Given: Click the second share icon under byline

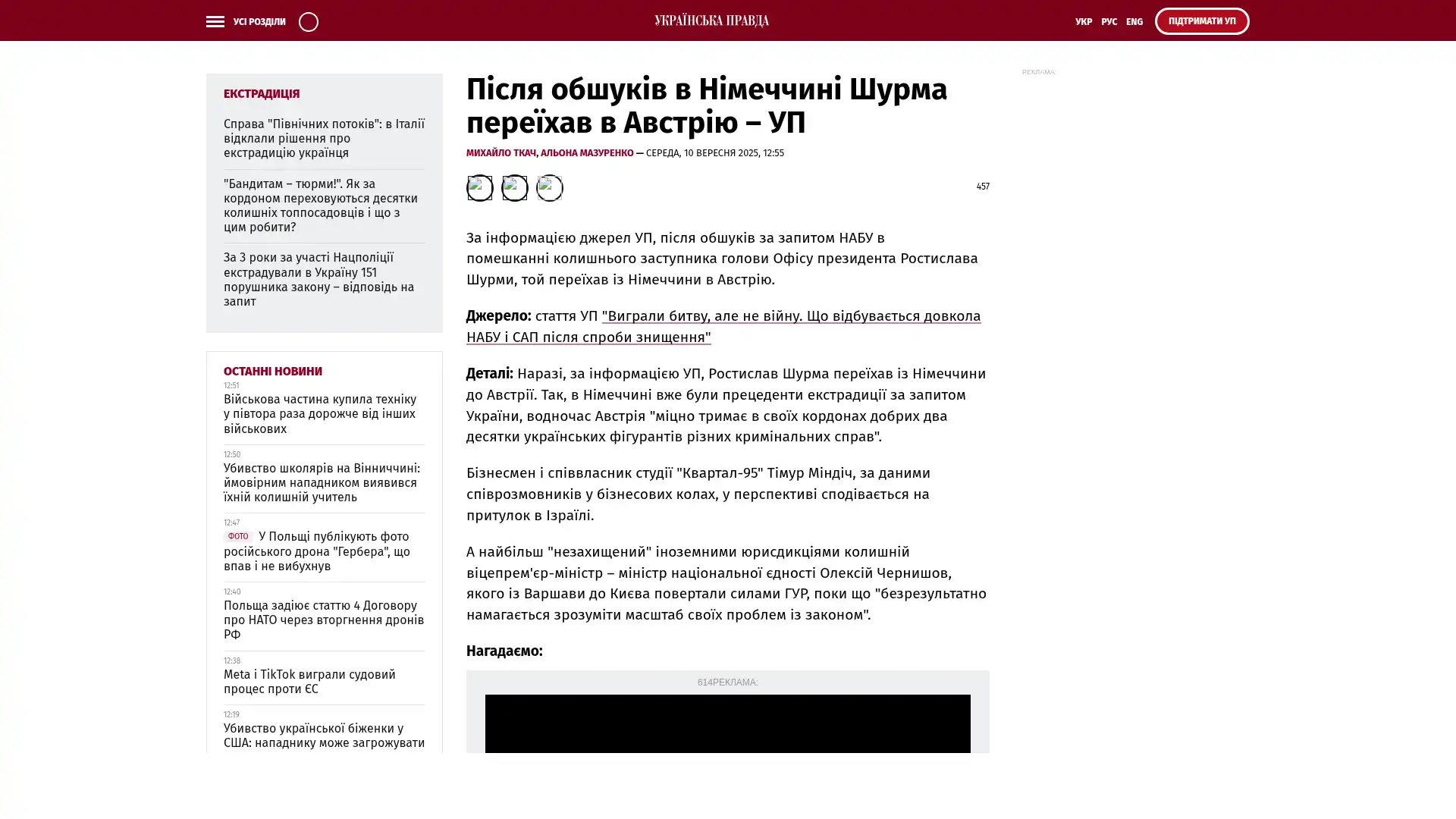Looking at the screenshot, I should point(514,187).
